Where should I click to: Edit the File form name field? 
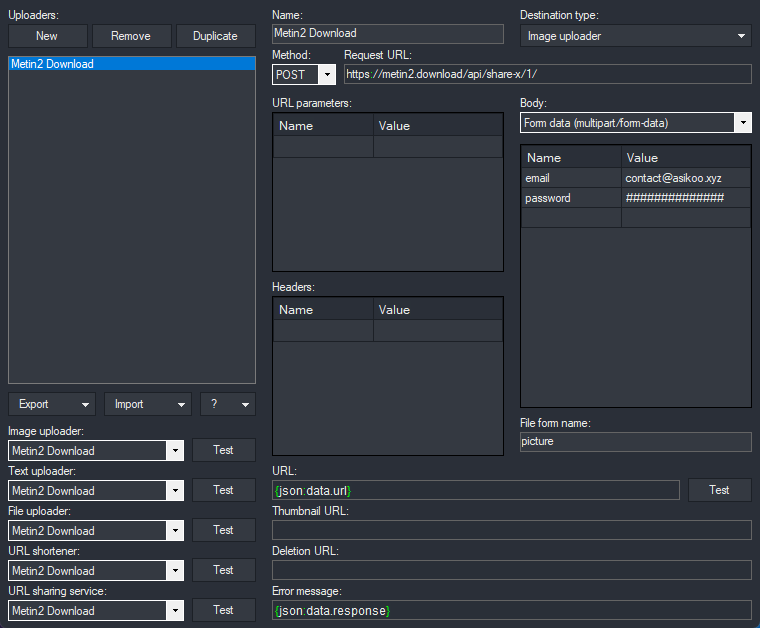(x=636, y=442)
